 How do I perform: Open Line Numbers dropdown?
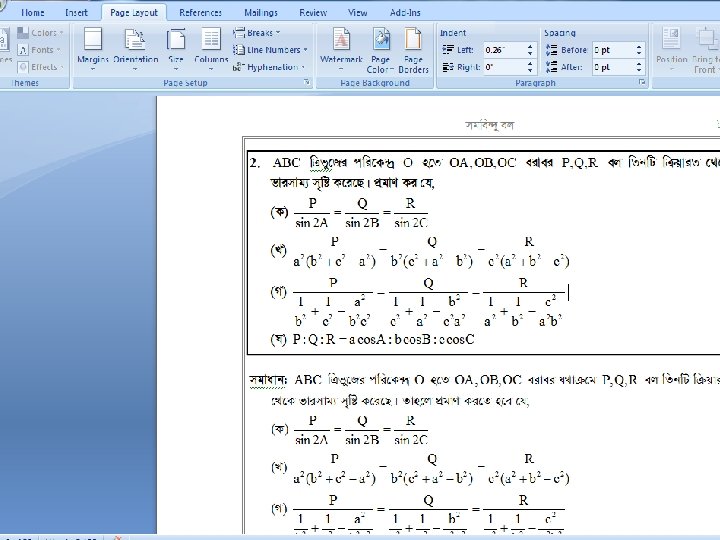(270, 50)
